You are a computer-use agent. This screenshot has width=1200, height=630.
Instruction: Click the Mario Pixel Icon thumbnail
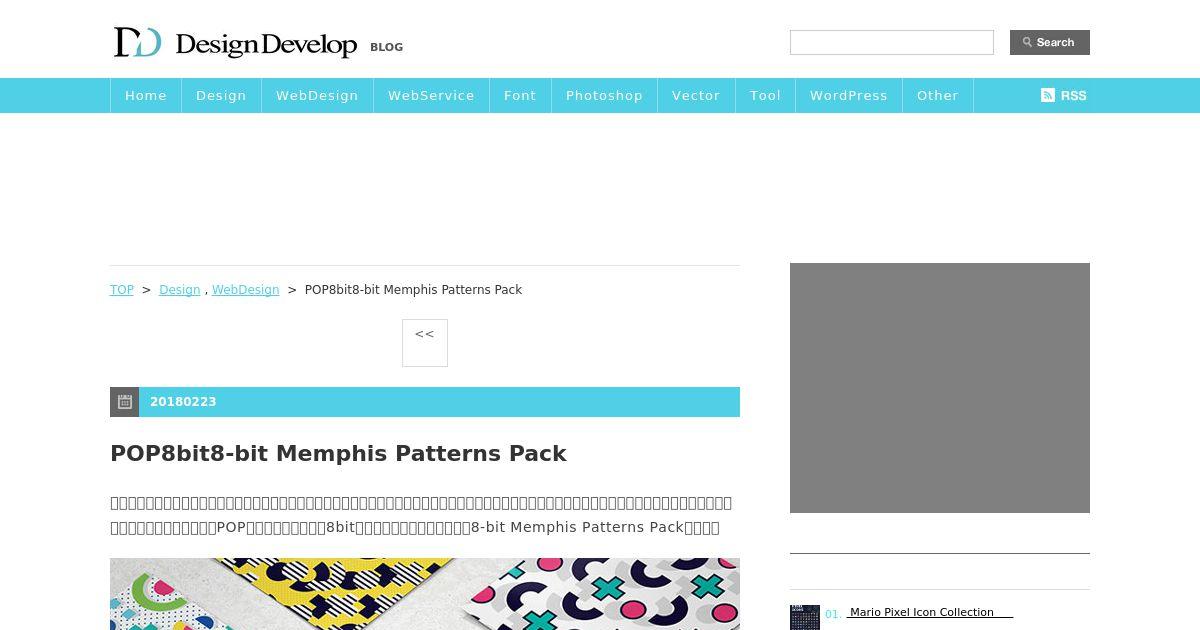(x=805, y=617)
